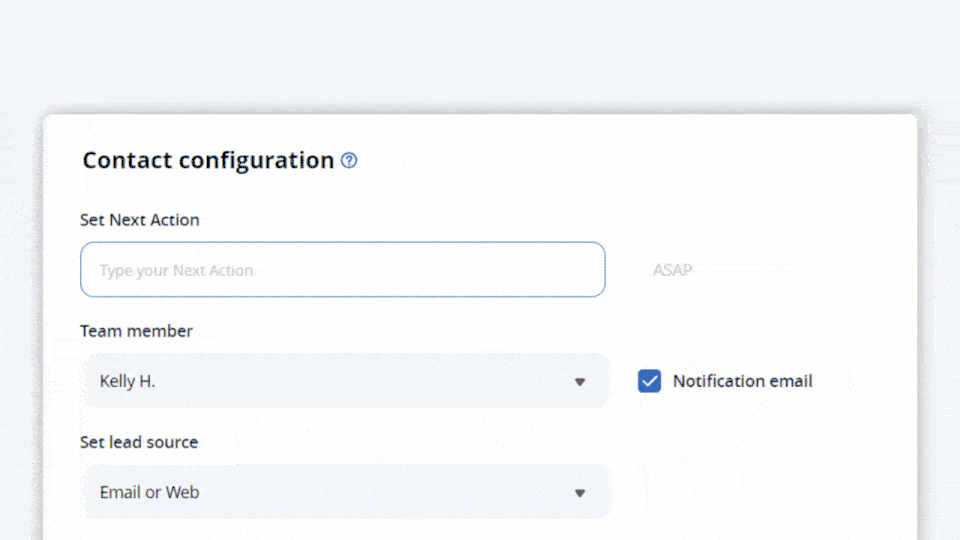Click the Team member dropdown arrow
The width and height of the screenshot is (960, 540).
(x=580, y=382)
